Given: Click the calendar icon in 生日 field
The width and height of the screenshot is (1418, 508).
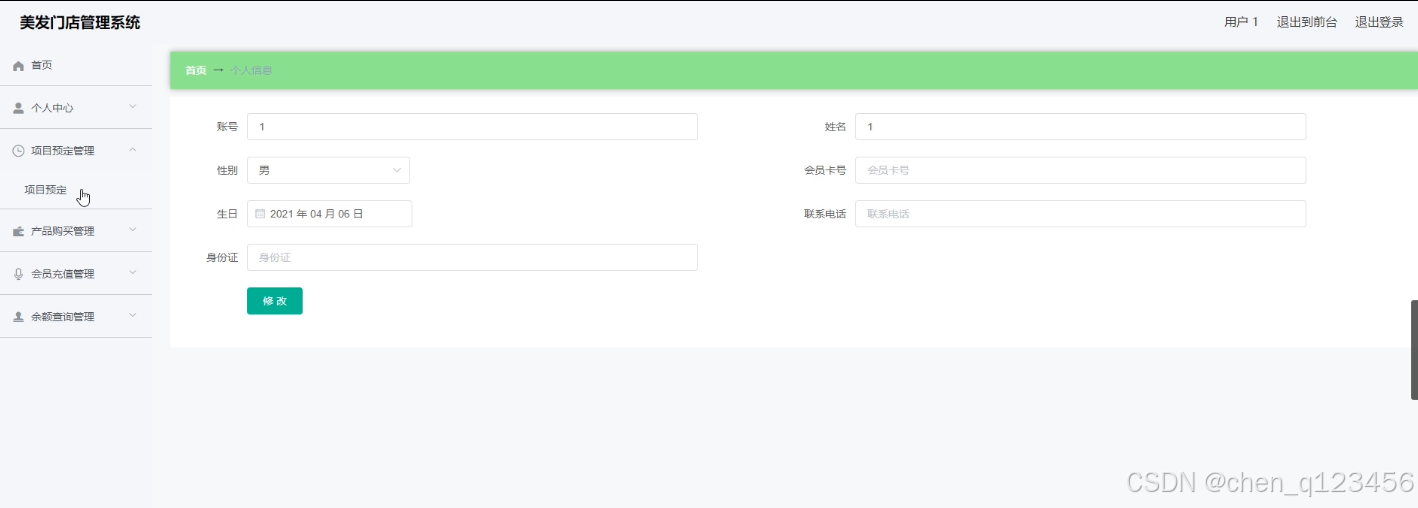Looking at the screenshot, I should pos(260,214).
